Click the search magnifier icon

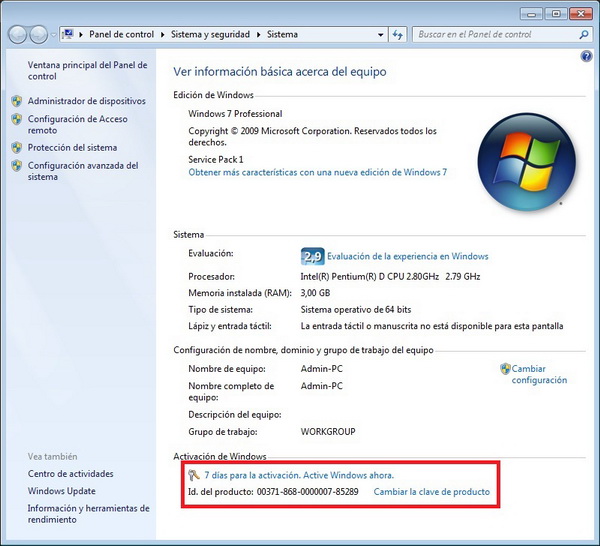pos(585,34)
